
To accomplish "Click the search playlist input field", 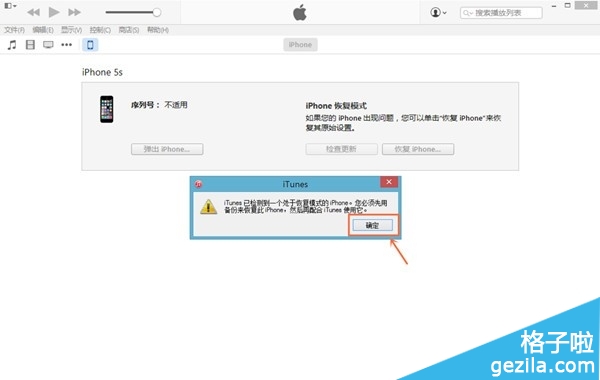I will point(501,13).
